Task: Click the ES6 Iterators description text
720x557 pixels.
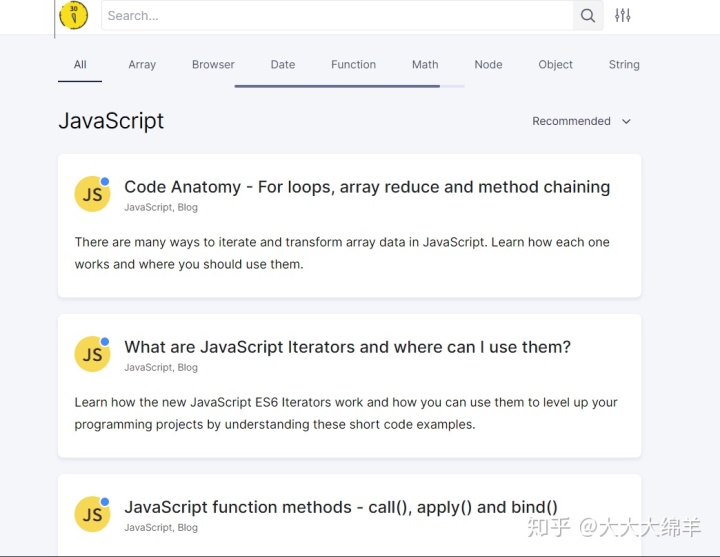Action: 346,413
